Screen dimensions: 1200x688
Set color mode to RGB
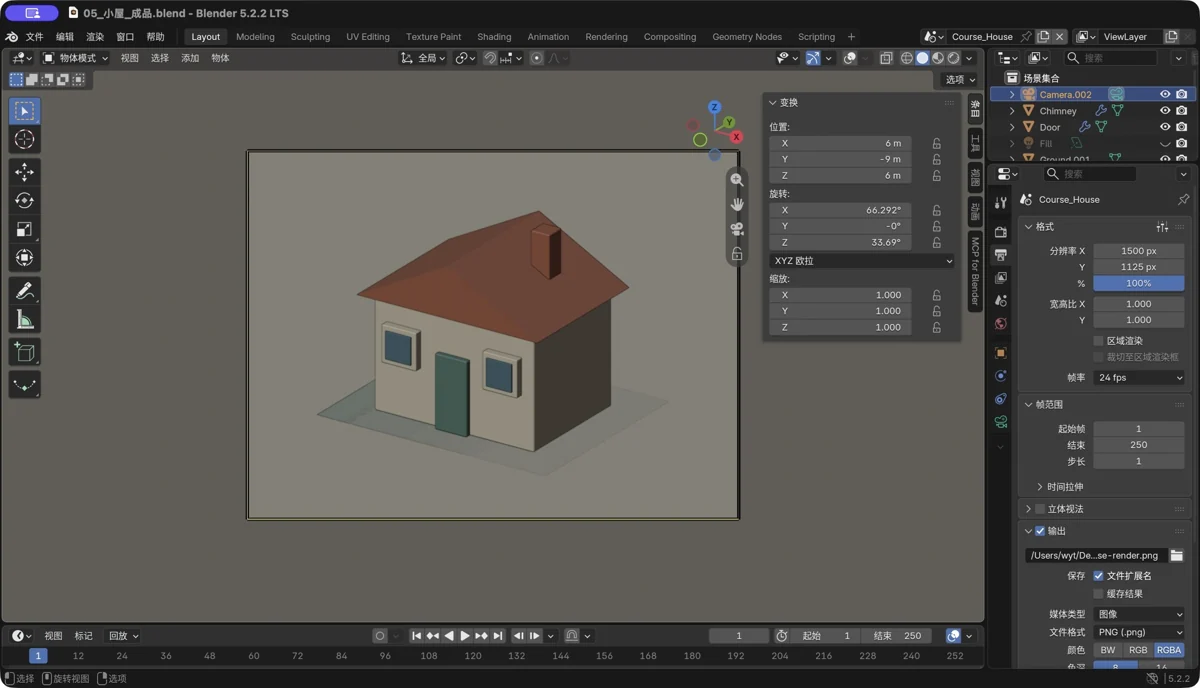click(1138, 650)
